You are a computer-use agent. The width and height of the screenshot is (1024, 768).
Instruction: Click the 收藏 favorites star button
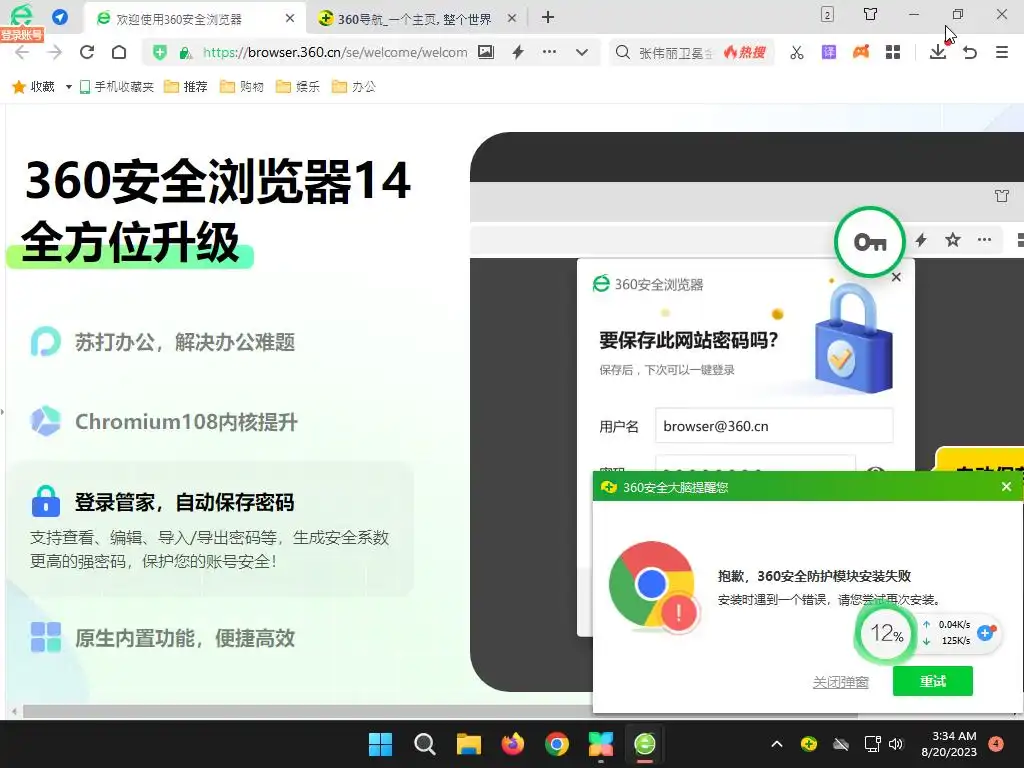click(33, 86)
